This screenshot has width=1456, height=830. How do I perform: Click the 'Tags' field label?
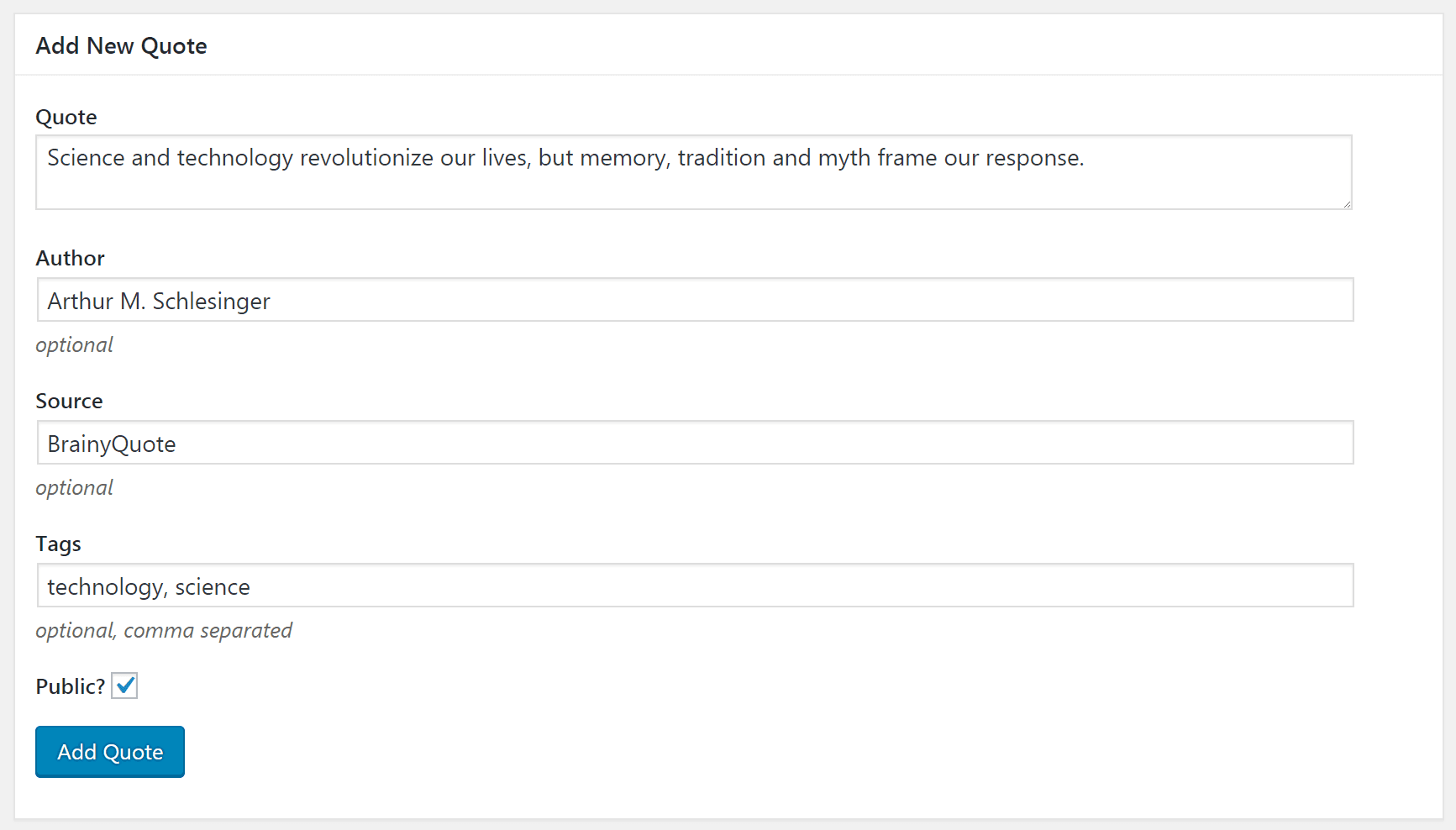58,544
